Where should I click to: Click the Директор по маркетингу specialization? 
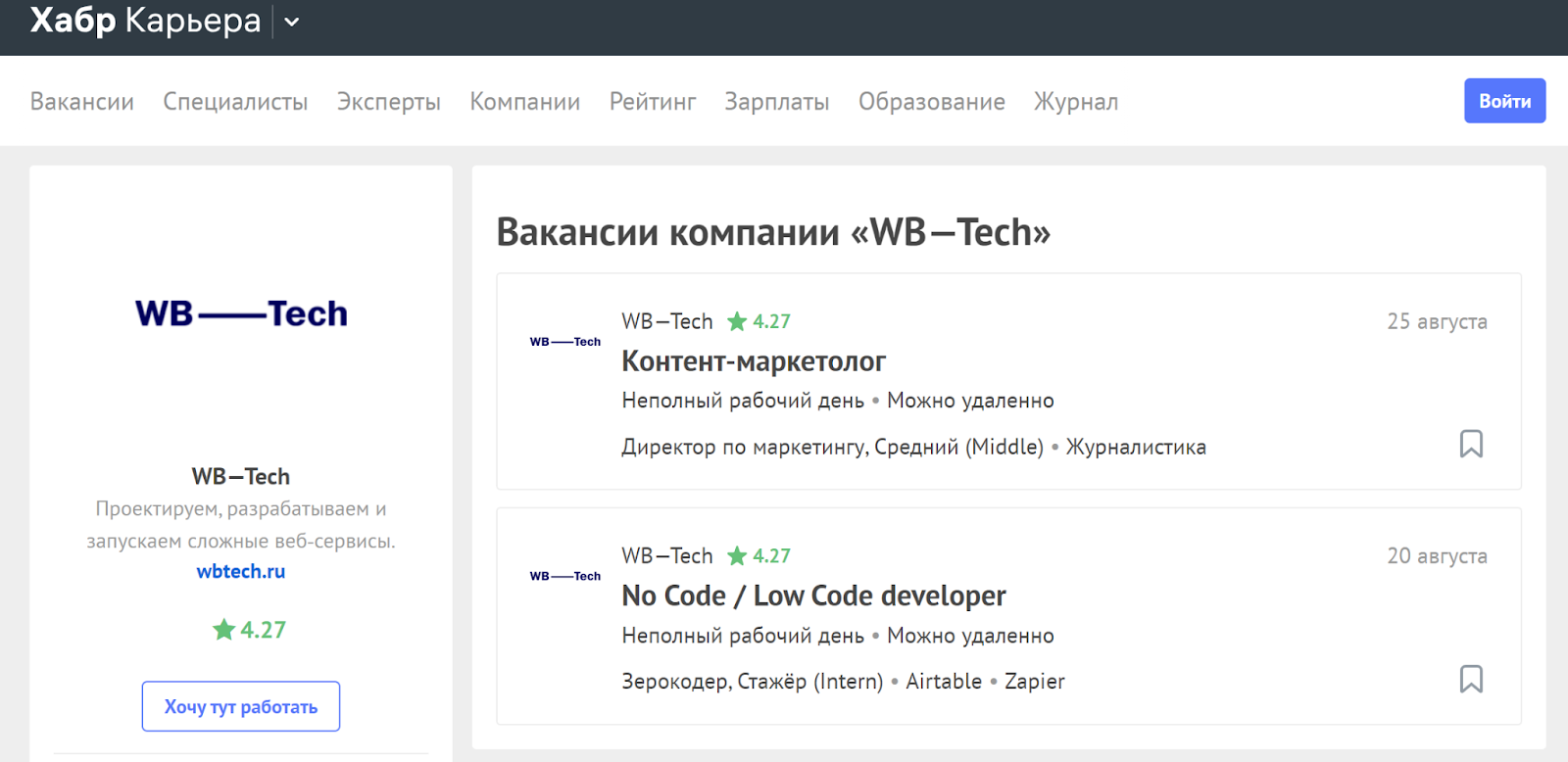(x=745, y=447)
